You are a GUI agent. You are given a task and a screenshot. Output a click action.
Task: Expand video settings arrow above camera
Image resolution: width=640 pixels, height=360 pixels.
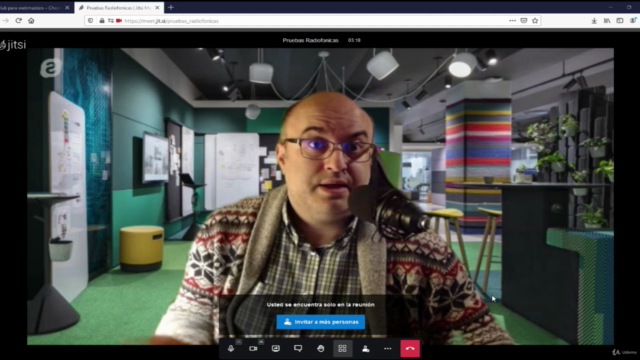[x=261, y=342]
